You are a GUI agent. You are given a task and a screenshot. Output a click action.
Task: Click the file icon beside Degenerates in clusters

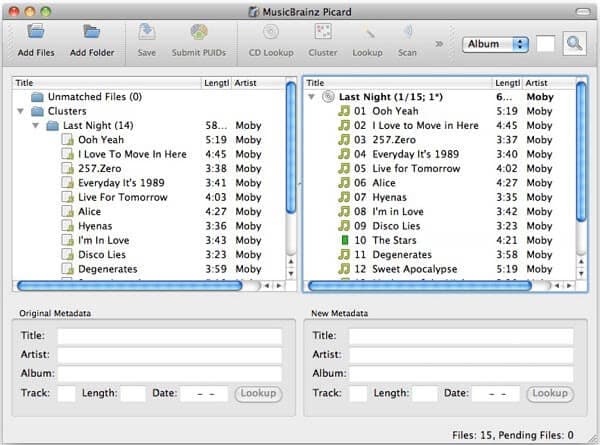click(68, 269)
